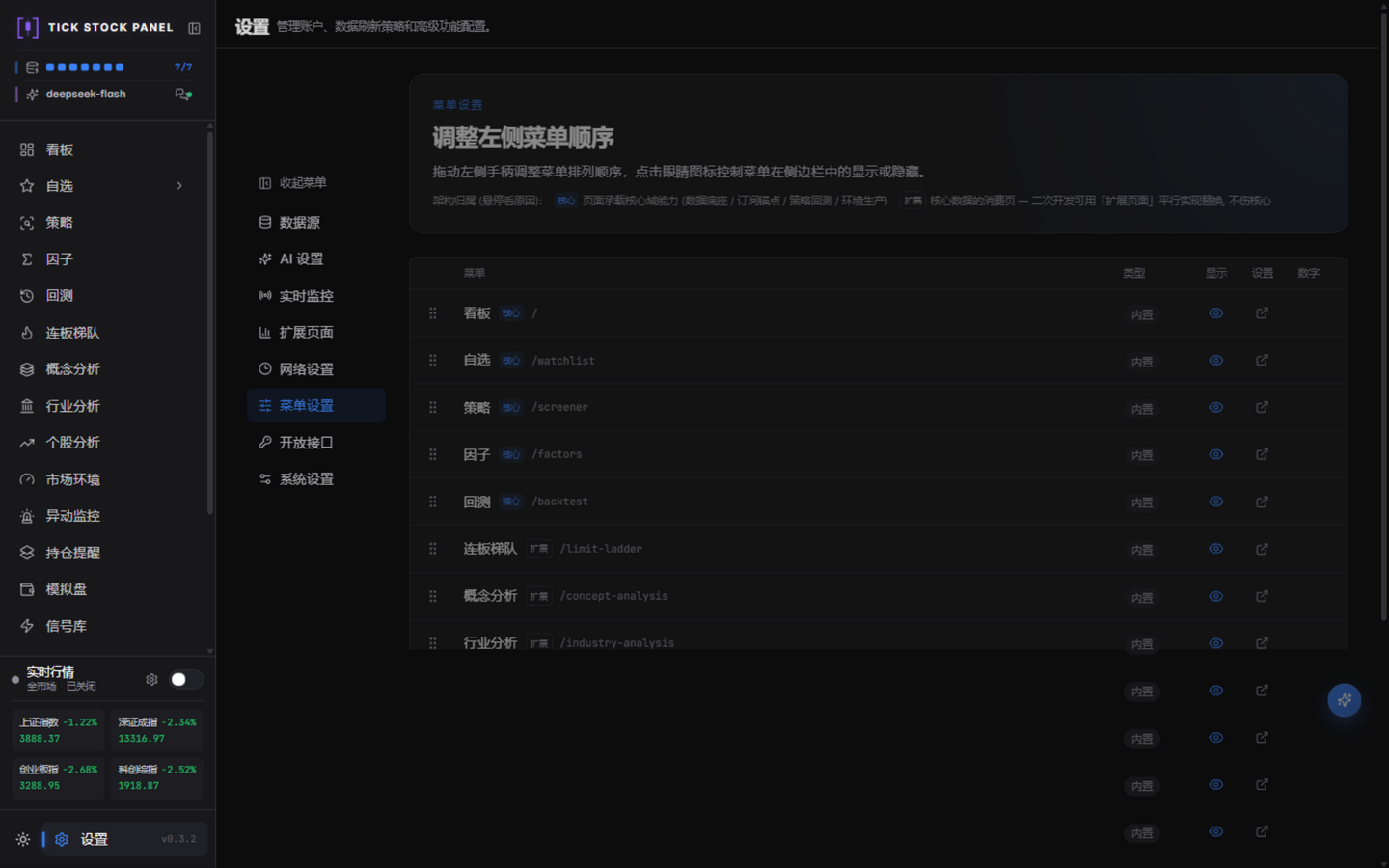
Task: Toggle visibility eye for 连板梯队 menu
Action: [1215, 549]
